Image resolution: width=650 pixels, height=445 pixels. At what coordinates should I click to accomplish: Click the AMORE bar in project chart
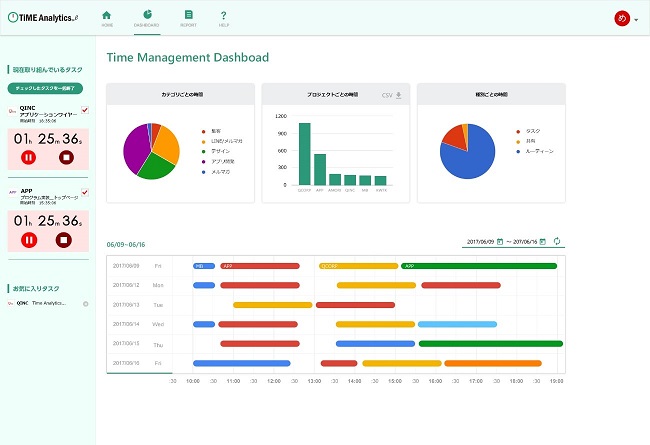pyautogui.click(x=335, y=180)
